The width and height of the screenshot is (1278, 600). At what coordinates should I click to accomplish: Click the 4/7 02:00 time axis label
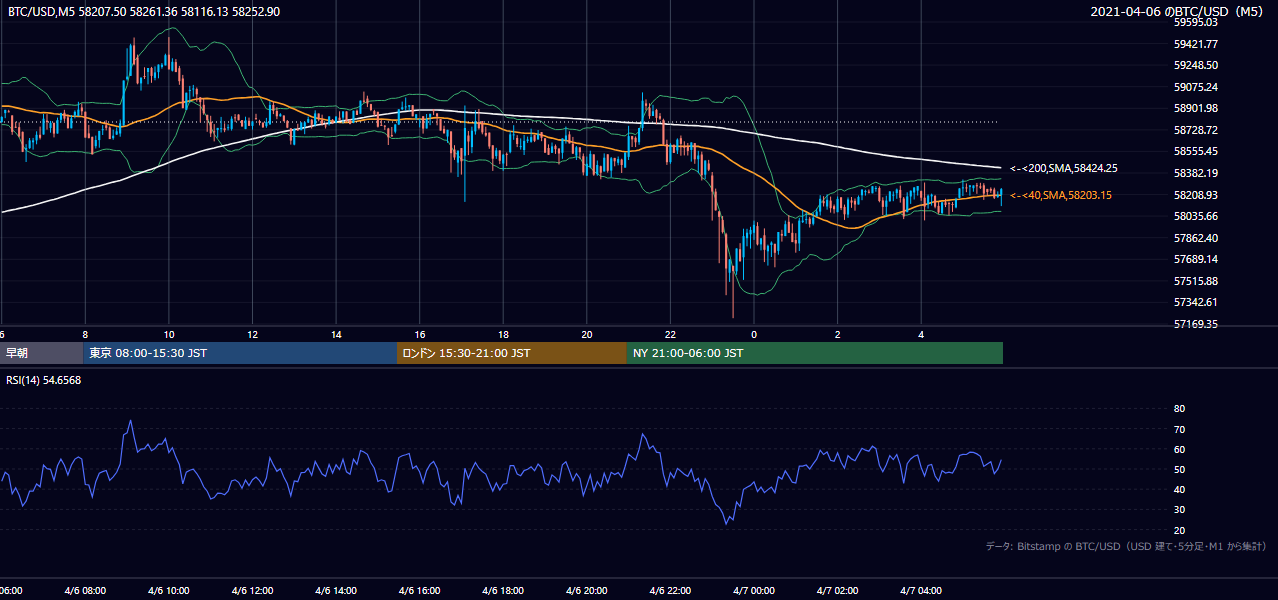tap(838, 591)
